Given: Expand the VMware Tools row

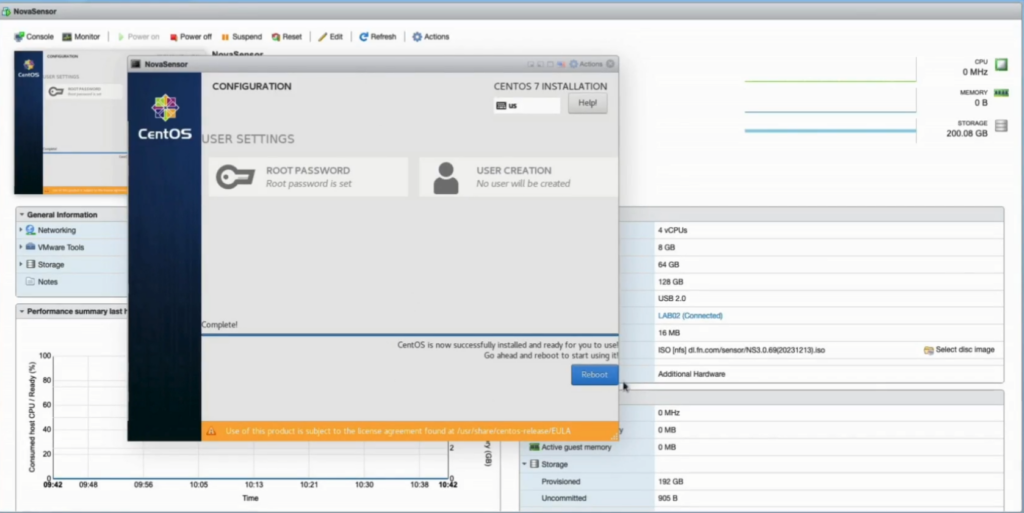Looking at the screenshot, I should [x=21, y=247].
